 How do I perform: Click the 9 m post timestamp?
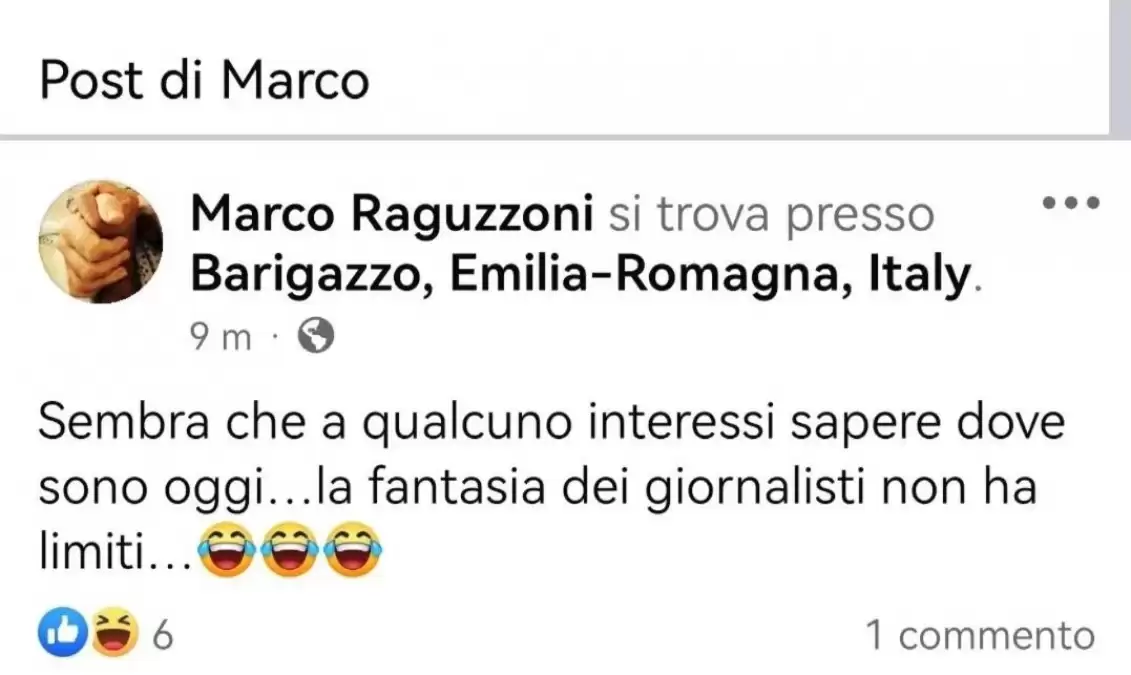click(220, 337)
